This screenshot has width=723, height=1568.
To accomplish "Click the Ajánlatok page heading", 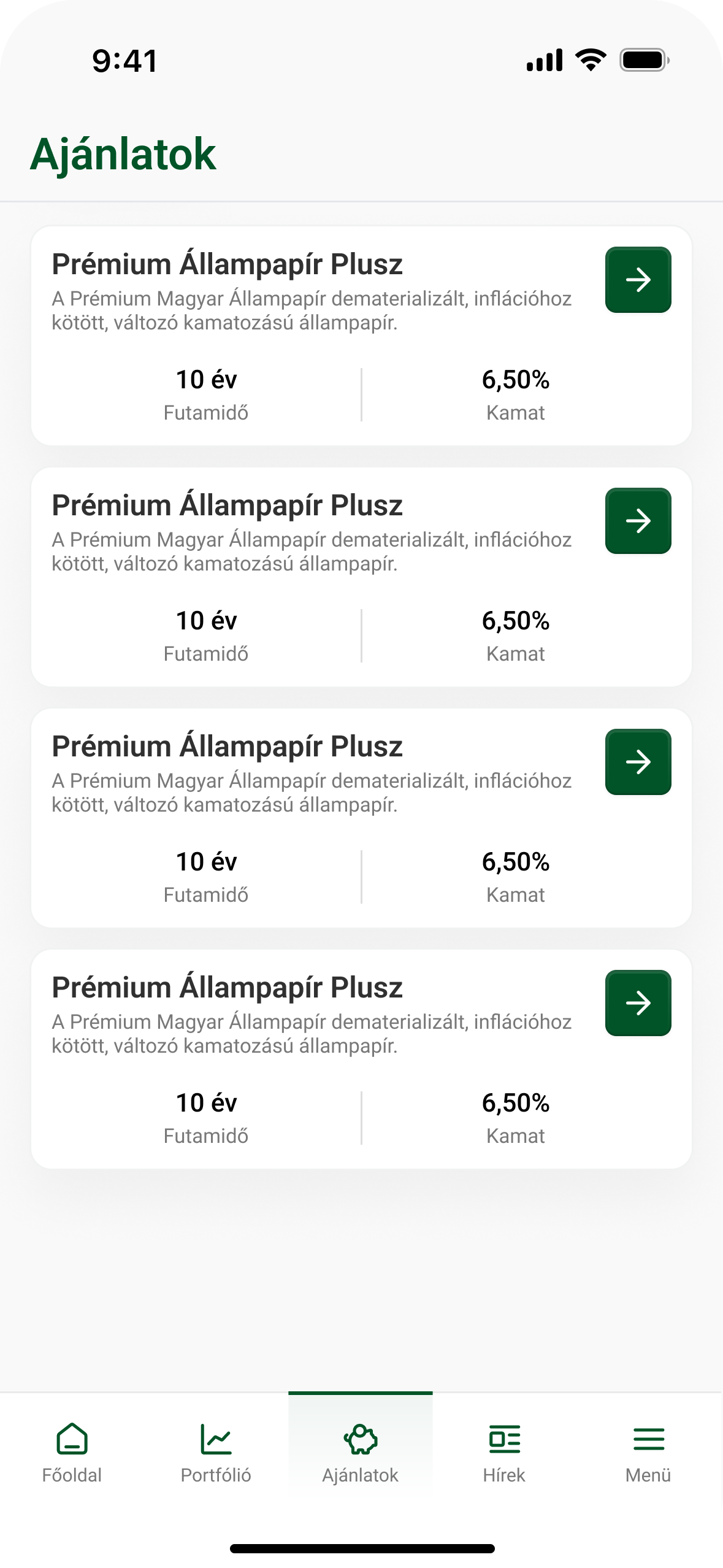I will pos(123,155).
